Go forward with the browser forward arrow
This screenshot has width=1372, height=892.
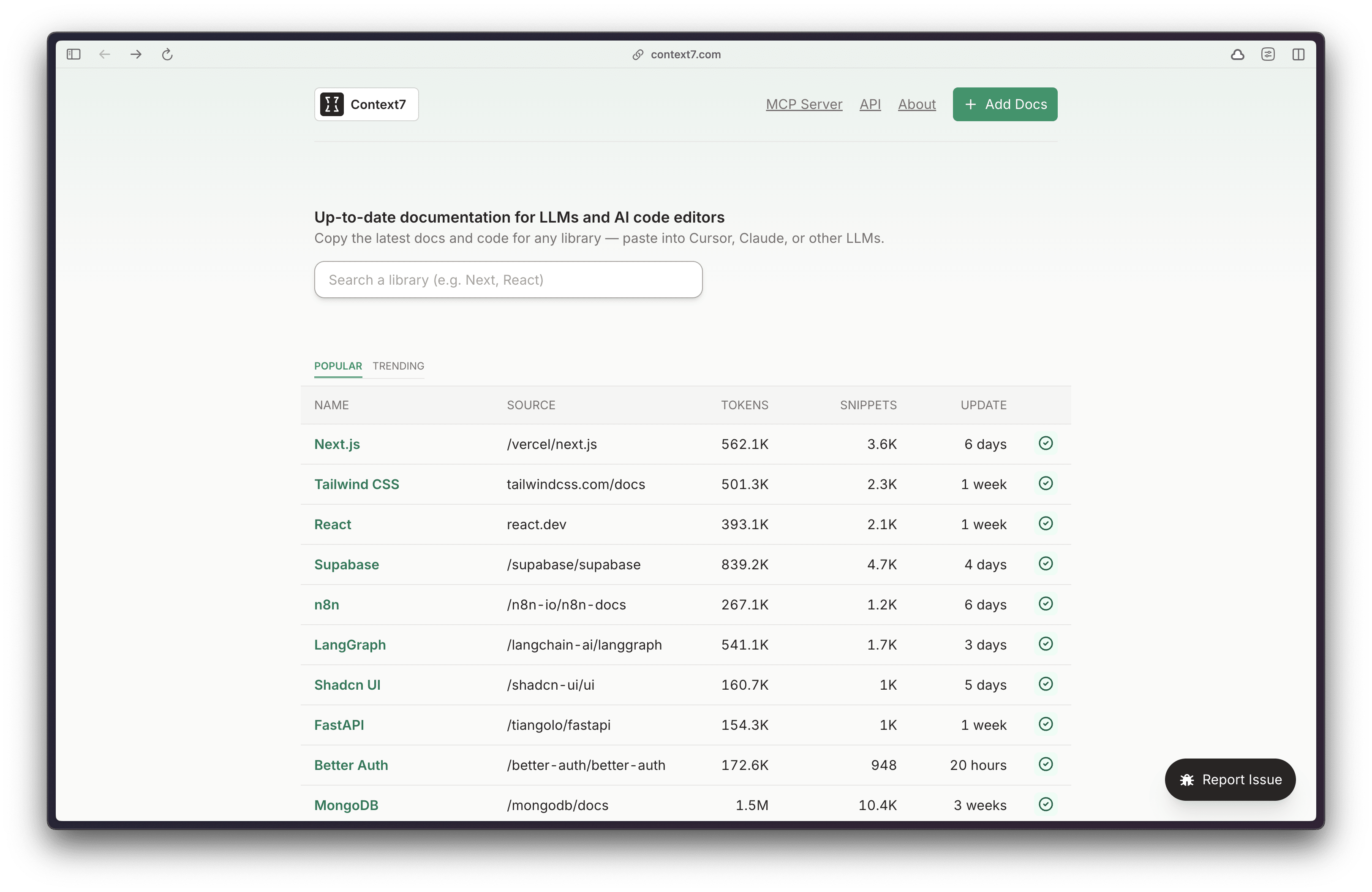(x=136, y=54)
